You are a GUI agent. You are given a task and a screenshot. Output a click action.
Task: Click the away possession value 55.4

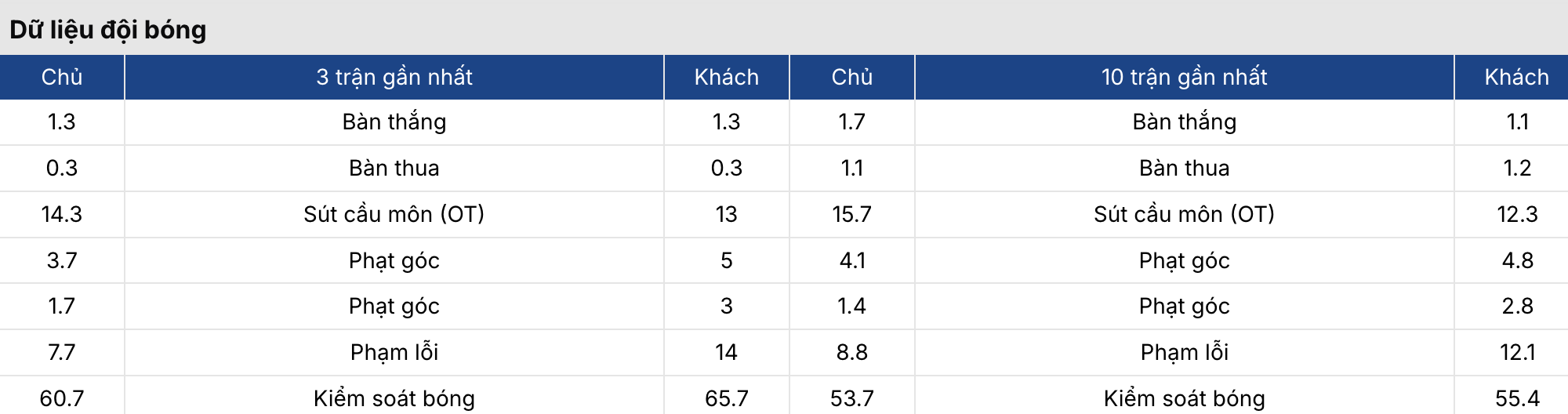tap(1516, 398)
